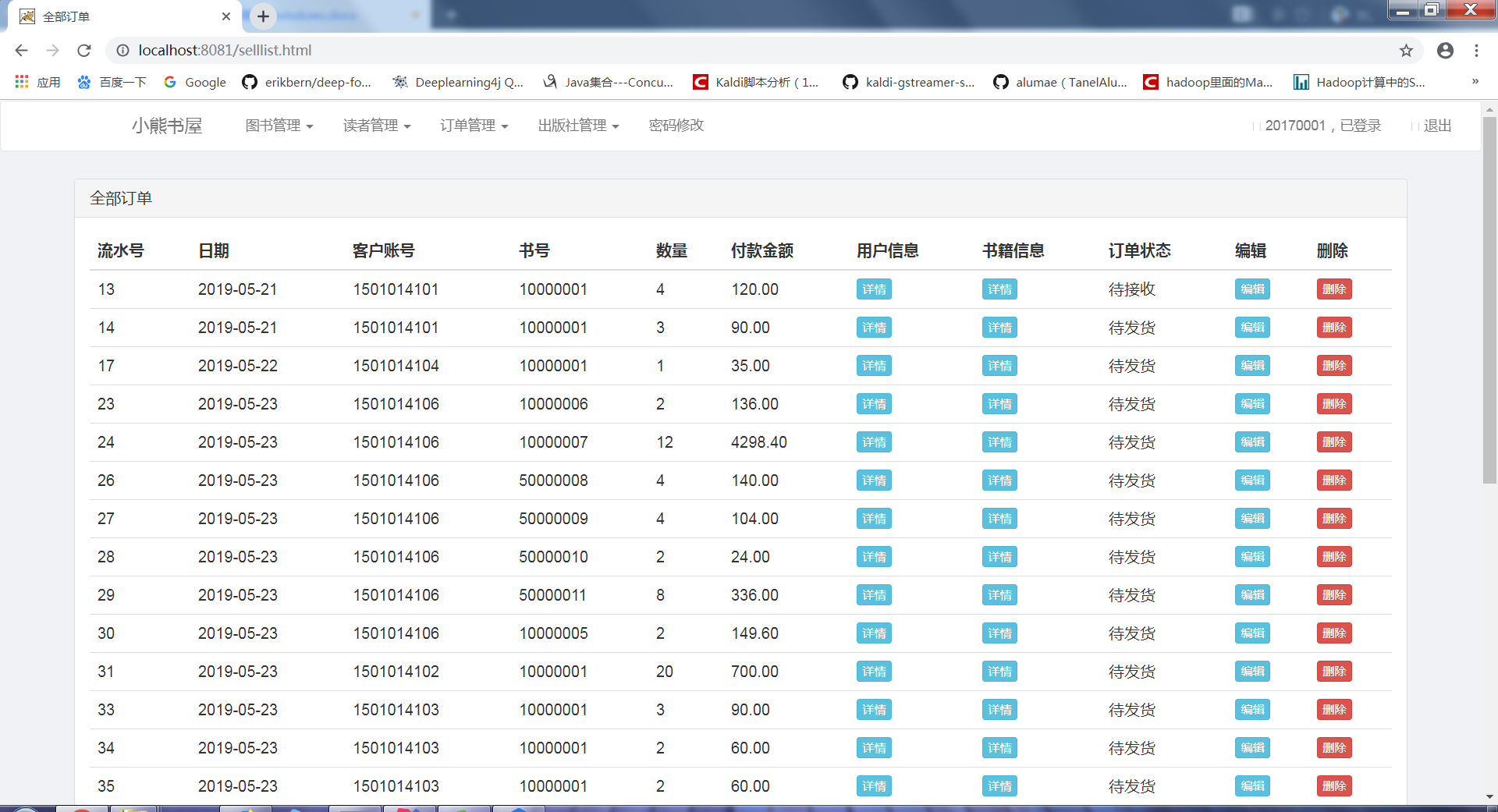View 用户信息 详情 for order 23
1498x812 pixels.
874,404
